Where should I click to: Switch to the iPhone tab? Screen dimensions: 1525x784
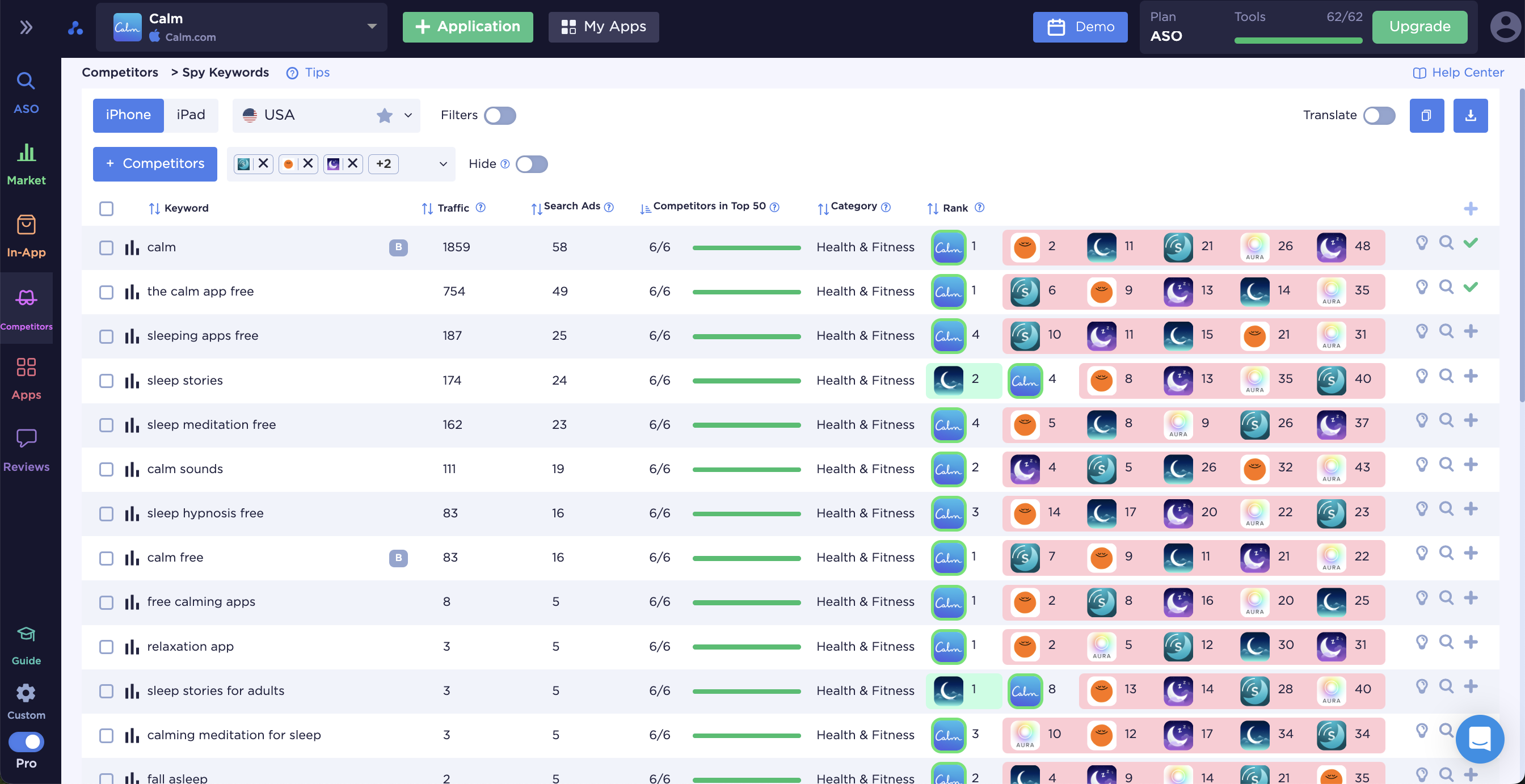pyautogui.click(x=128, y=116)
